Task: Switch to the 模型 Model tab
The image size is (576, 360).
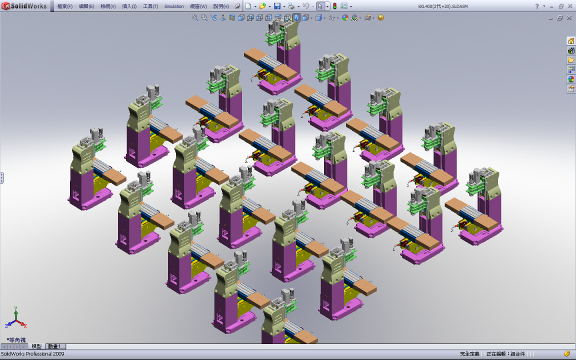Action: [x=36, y=346]
